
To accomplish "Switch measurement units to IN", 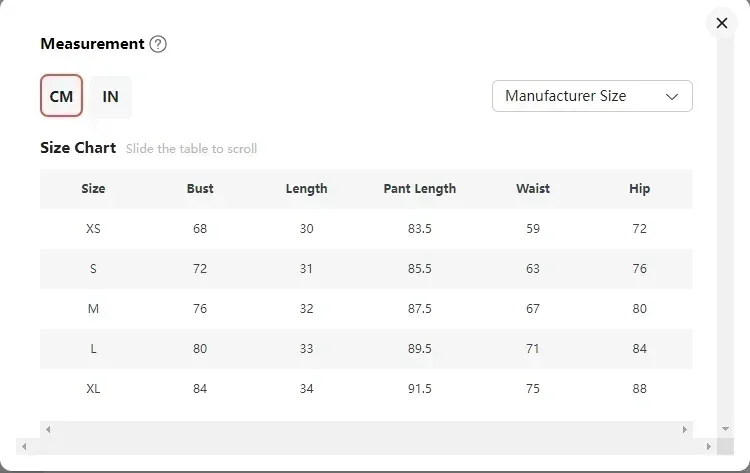I will pyautogui.click(x=110, y=97).
